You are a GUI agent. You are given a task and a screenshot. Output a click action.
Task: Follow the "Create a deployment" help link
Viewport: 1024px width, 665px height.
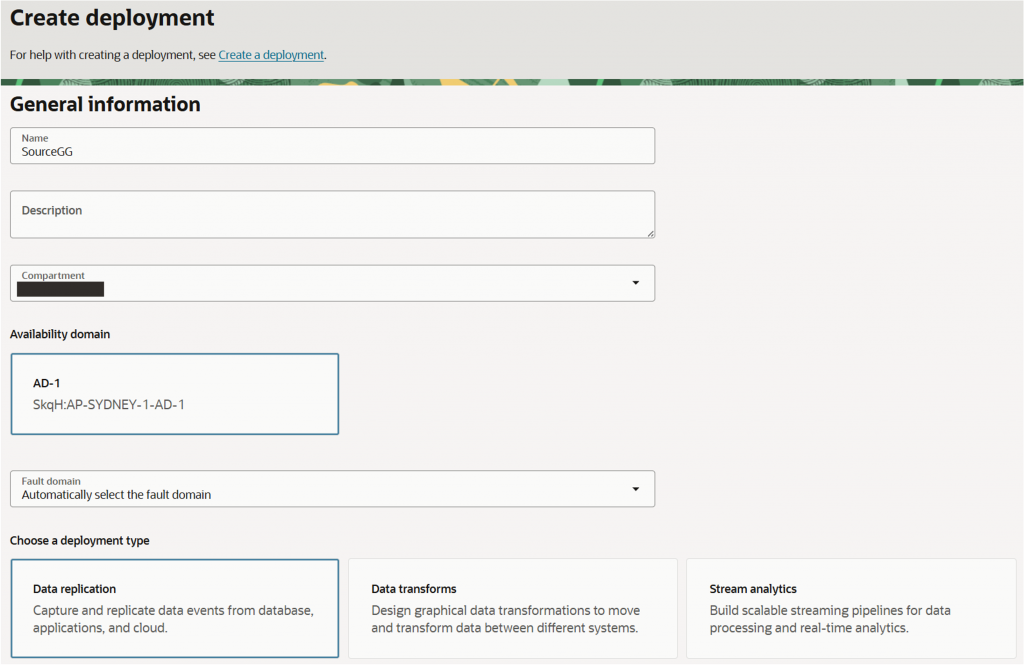(x=270, y=55)
